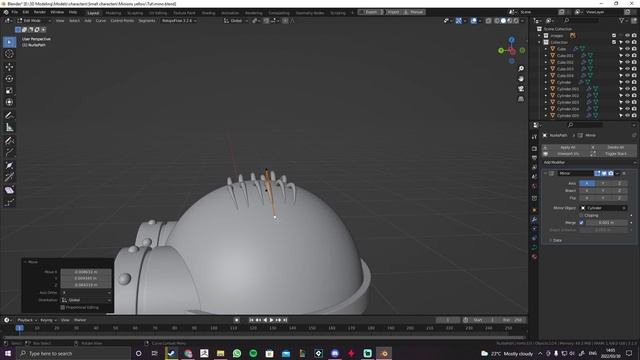The image size is (640, 360).
Task: Select the Annotate tool
Action: [9, 116]
